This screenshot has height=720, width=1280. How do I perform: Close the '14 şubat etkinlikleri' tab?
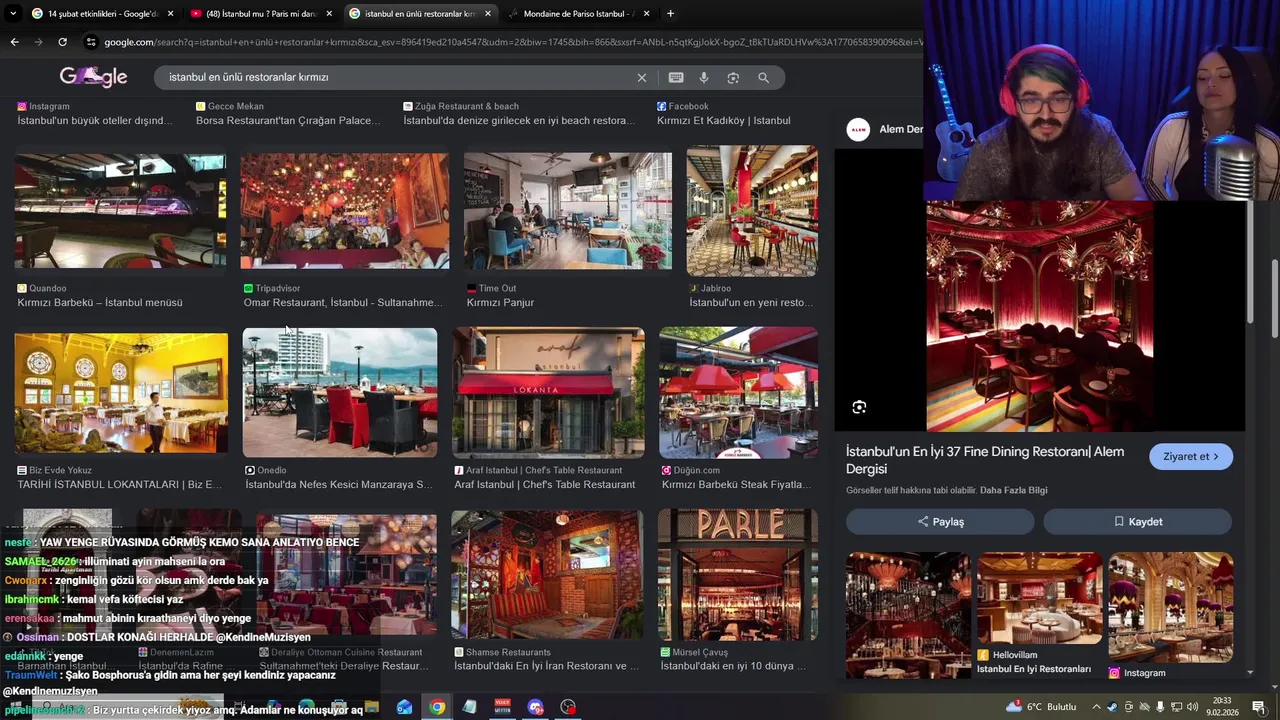pyautogui.click(x=170, y=14)
